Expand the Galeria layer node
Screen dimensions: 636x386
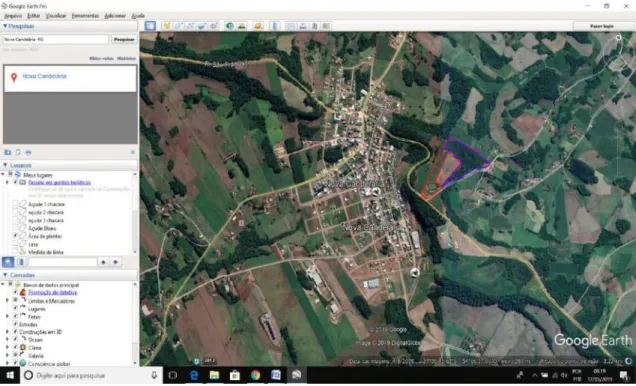(x=7, y=356)
